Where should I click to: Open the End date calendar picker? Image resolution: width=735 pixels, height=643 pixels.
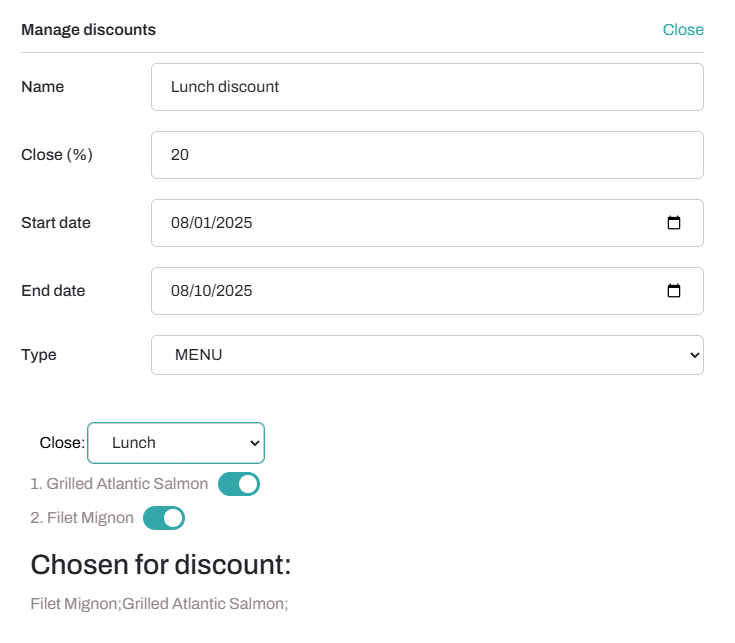click(674, 291)
